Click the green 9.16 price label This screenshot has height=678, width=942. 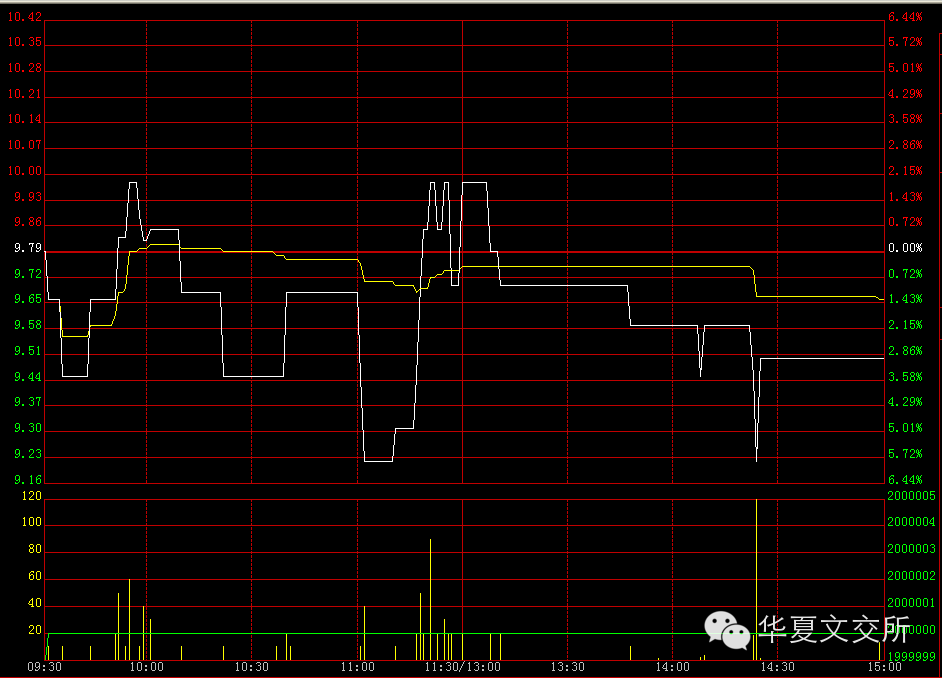point(28,480)
